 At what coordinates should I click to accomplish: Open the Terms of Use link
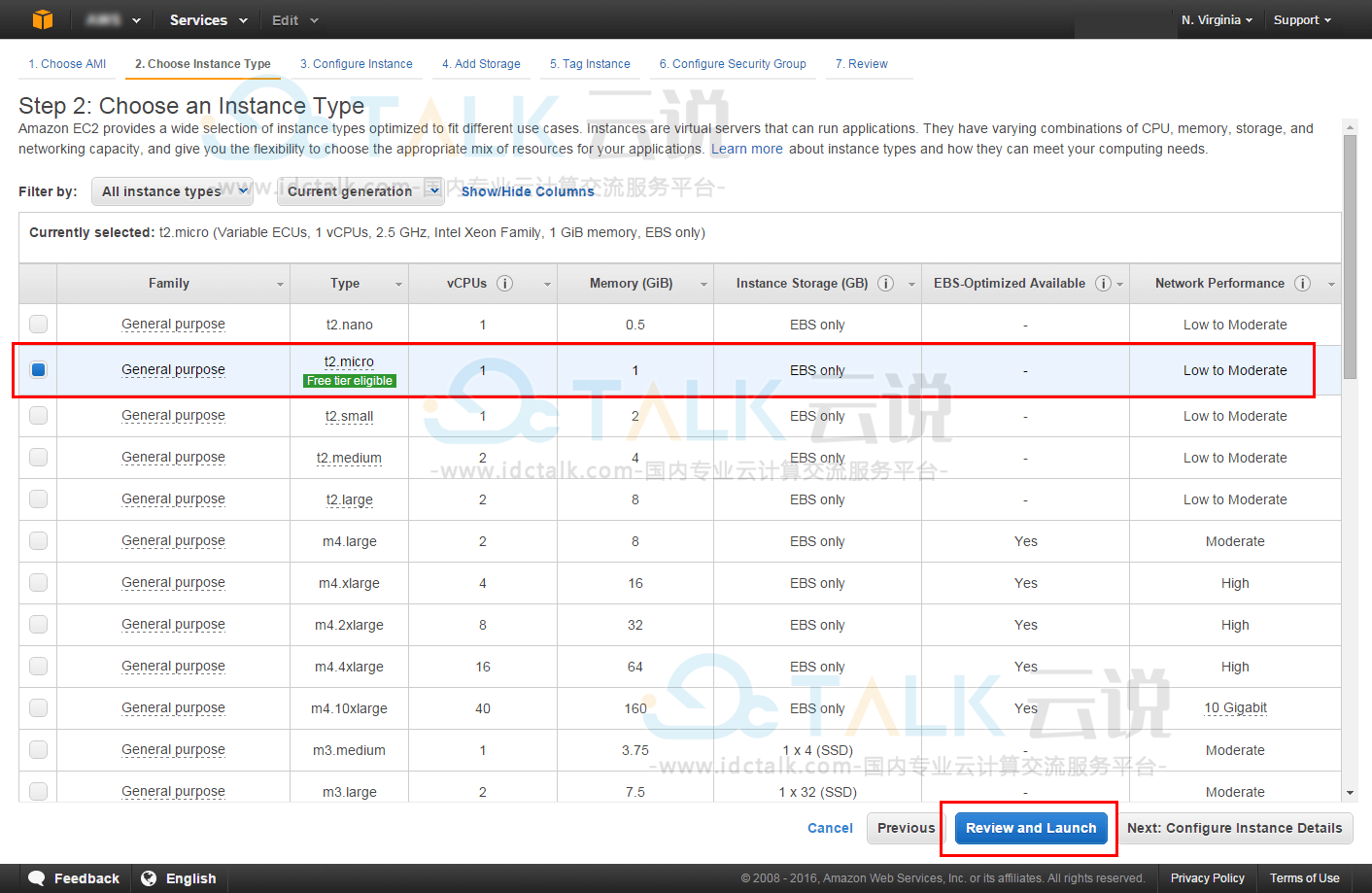pyautogui.click(x=1304, y=877)
